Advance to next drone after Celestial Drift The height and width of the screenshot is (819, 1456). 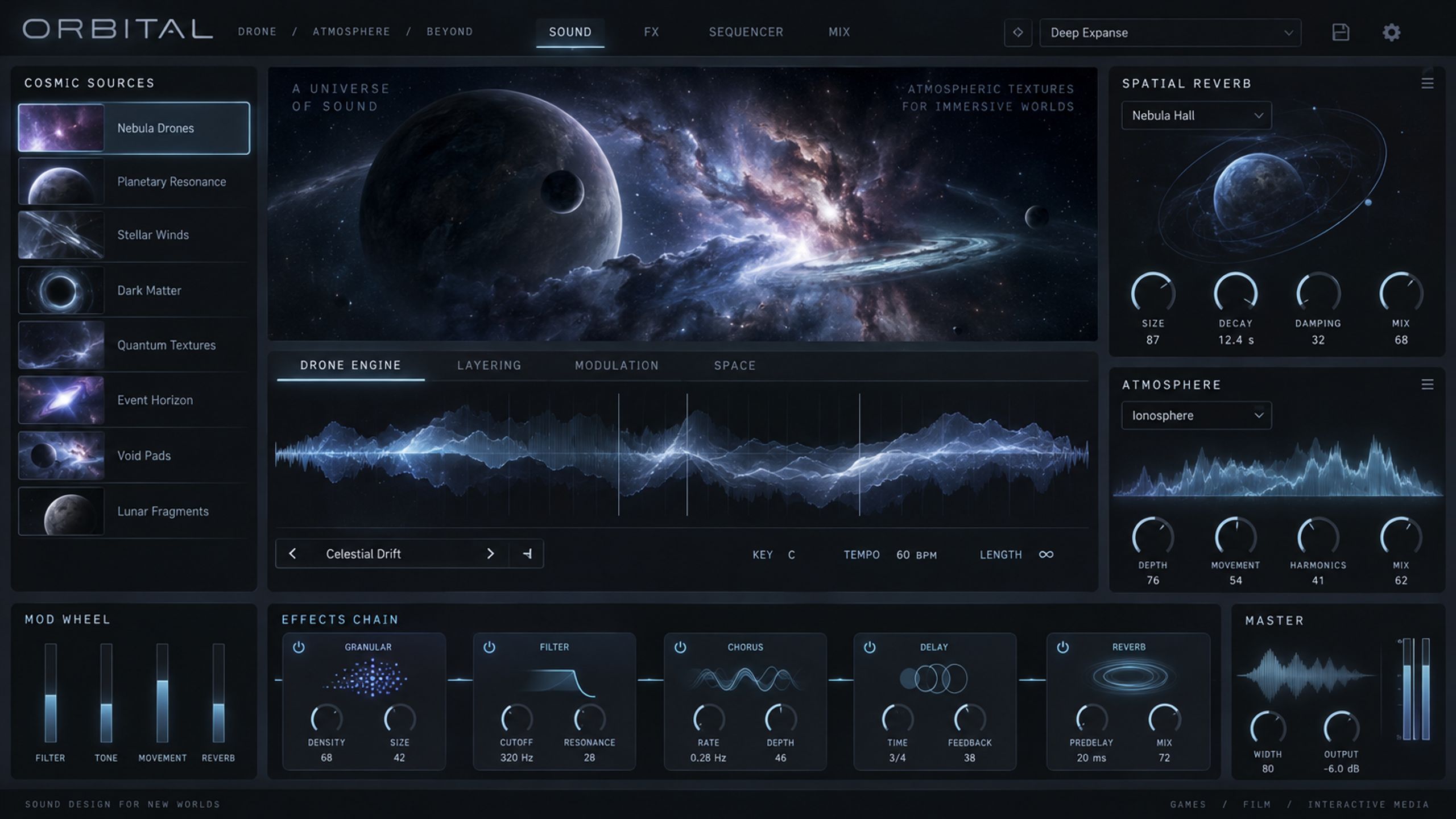point(490,553)
